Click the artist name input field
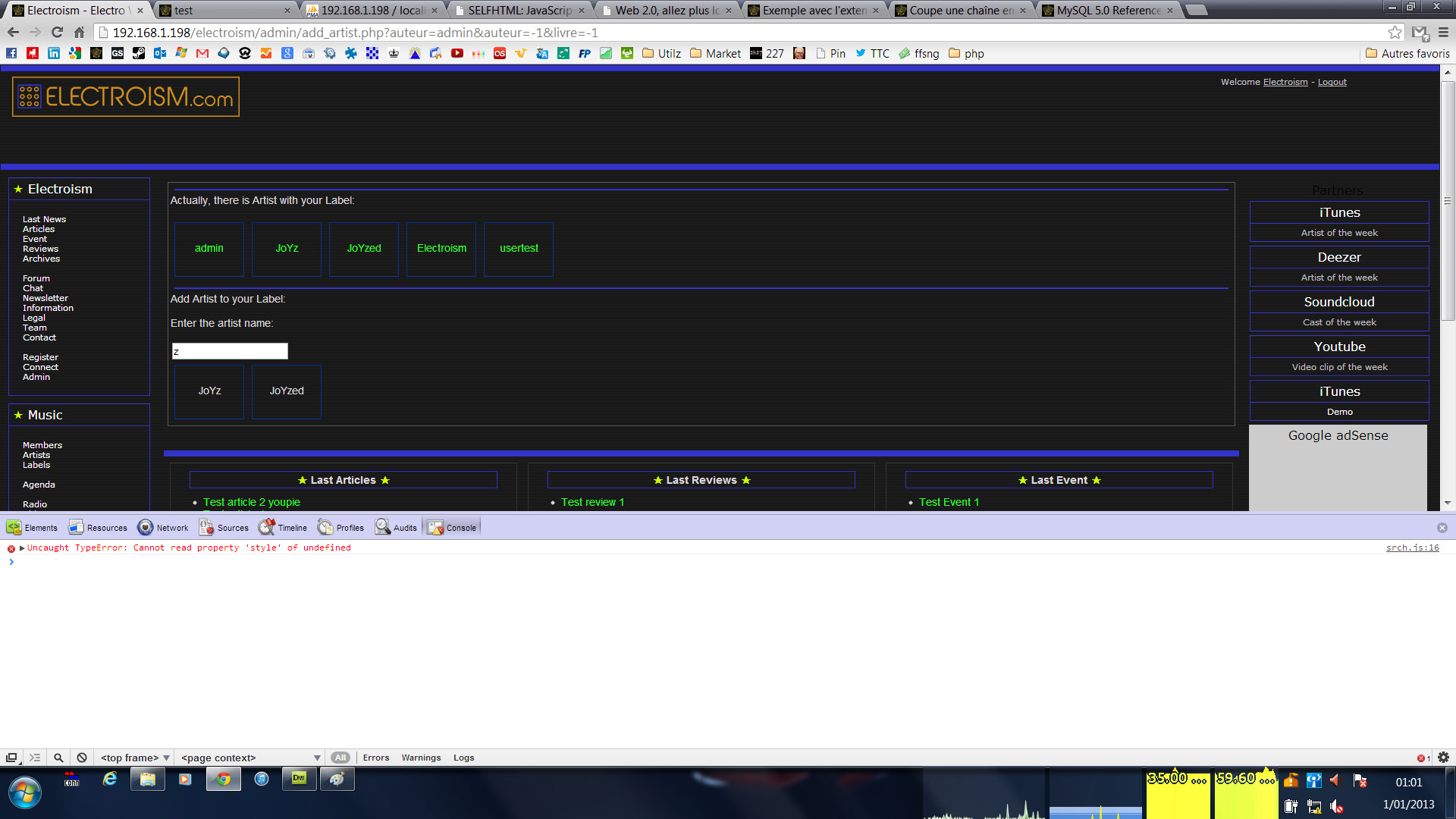Image resolution: width=1456 pixels, height=819 pixels. click(x=230, y=351)
